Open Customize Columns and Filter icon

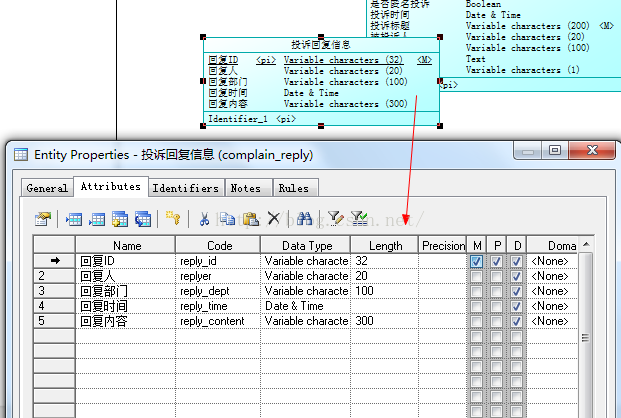coord(336,218)
